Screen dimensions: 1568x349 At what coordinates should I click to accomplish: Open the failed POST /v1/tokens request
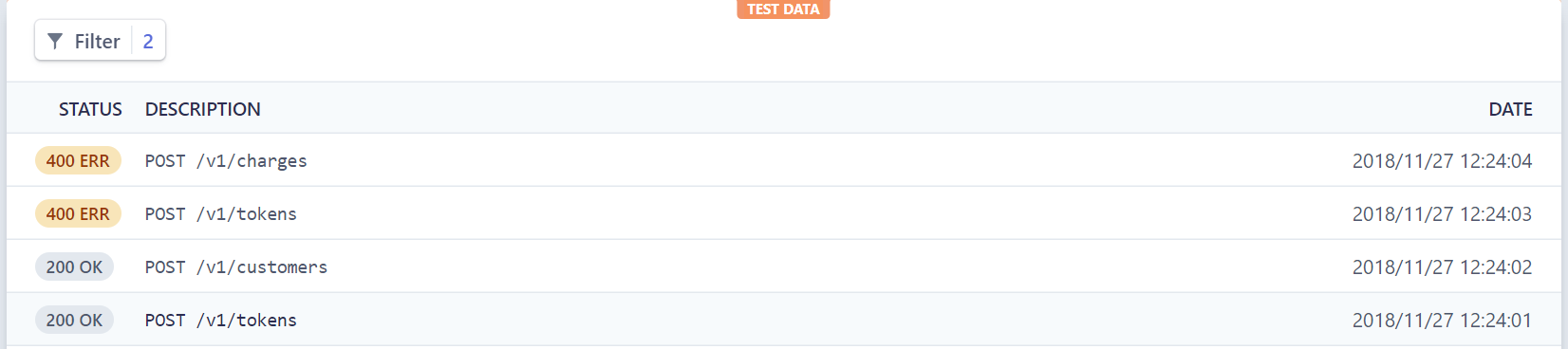pos(221,213)
